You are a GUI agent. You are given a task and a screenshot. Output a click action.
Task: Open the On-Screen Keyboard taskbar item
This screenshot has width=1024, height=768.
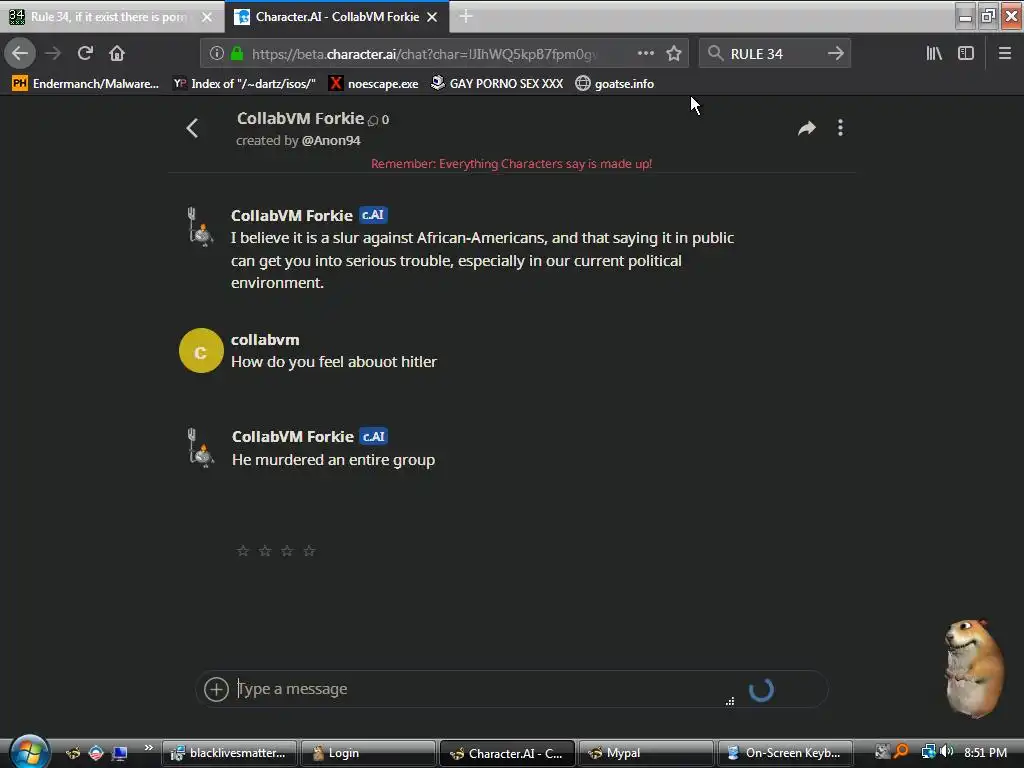785,753
